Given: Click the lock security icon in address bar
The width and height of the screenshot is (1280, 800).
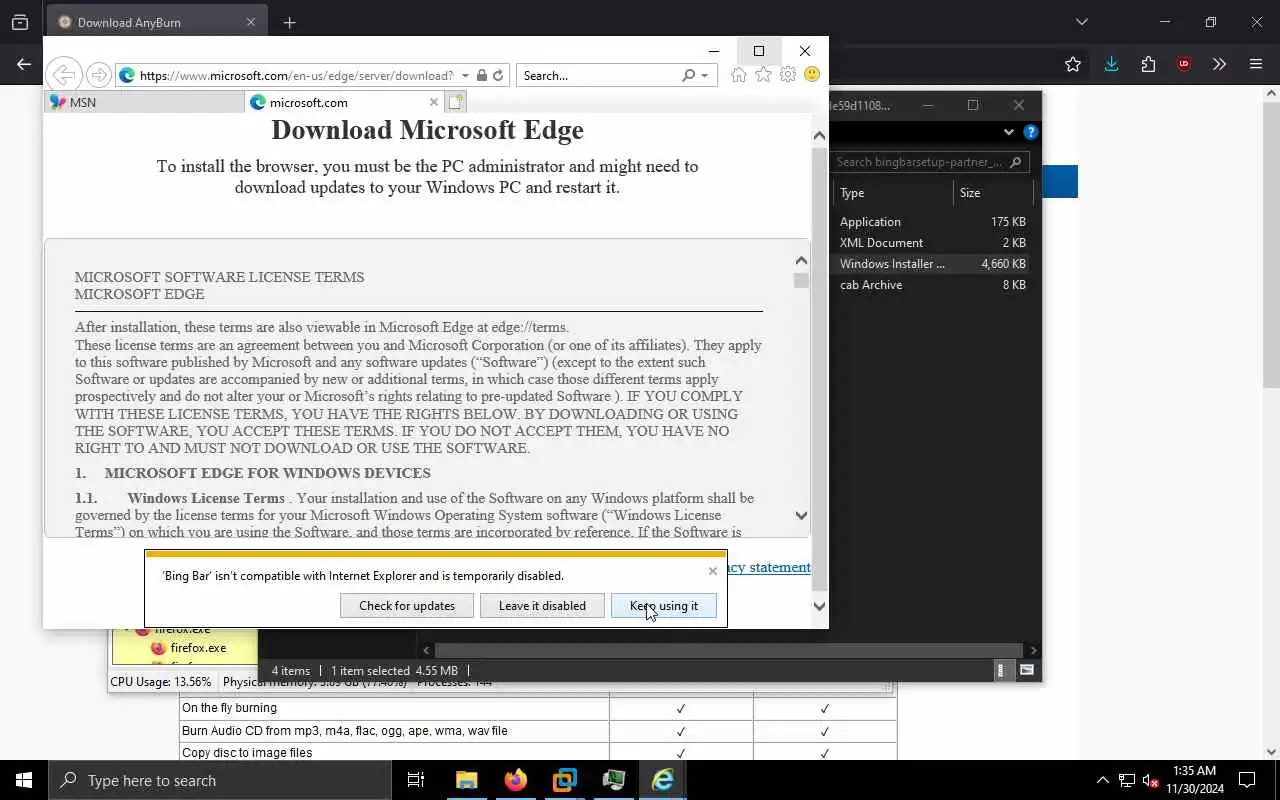Looking at the screenshot, I should (482, 75).
